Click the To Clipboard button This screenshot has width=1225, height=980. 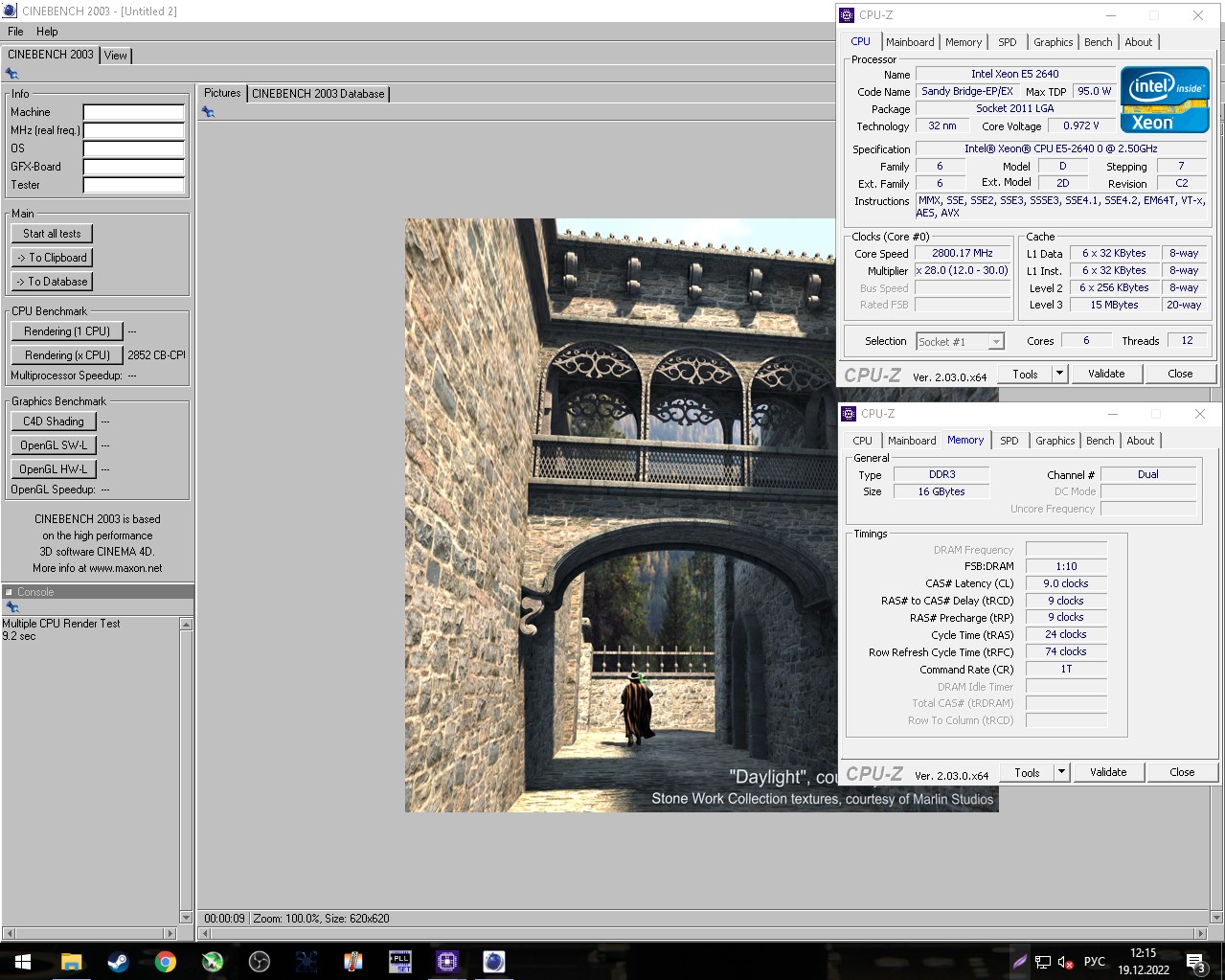[52, 258]
